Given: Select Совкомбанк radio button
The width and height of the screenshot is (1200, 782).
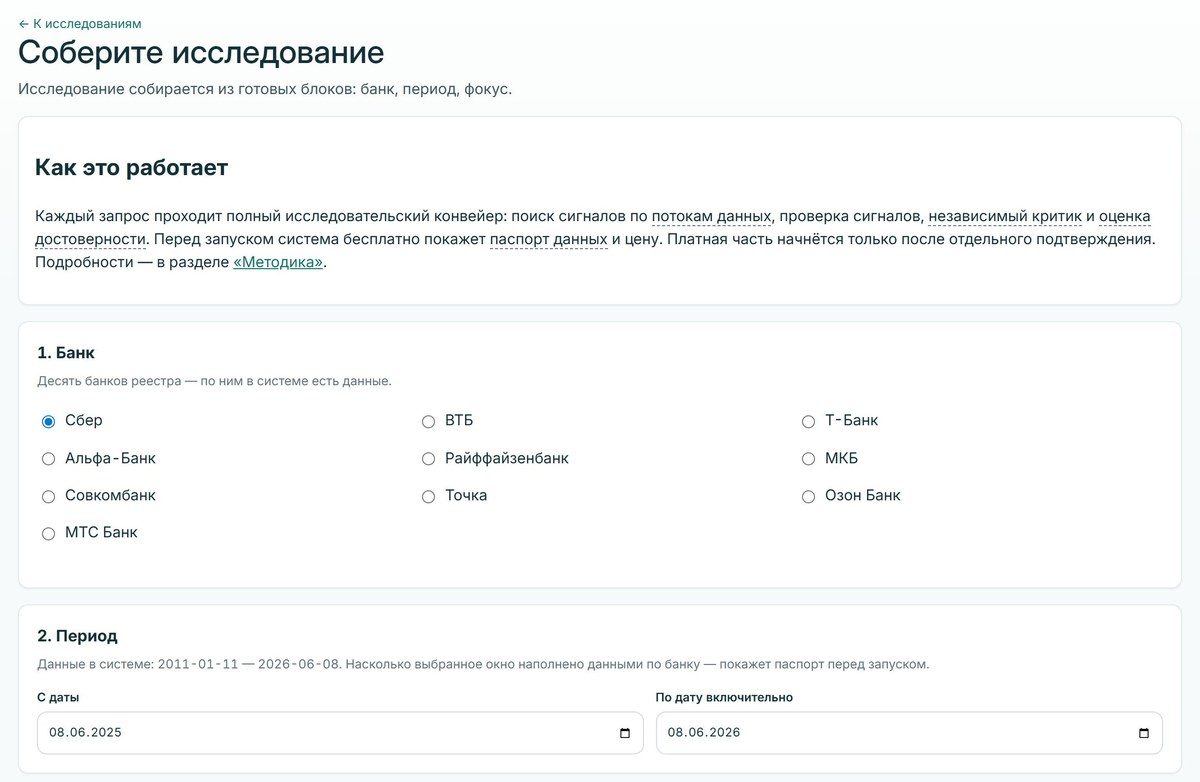Looking at the screenshot, I should point(48,496).
